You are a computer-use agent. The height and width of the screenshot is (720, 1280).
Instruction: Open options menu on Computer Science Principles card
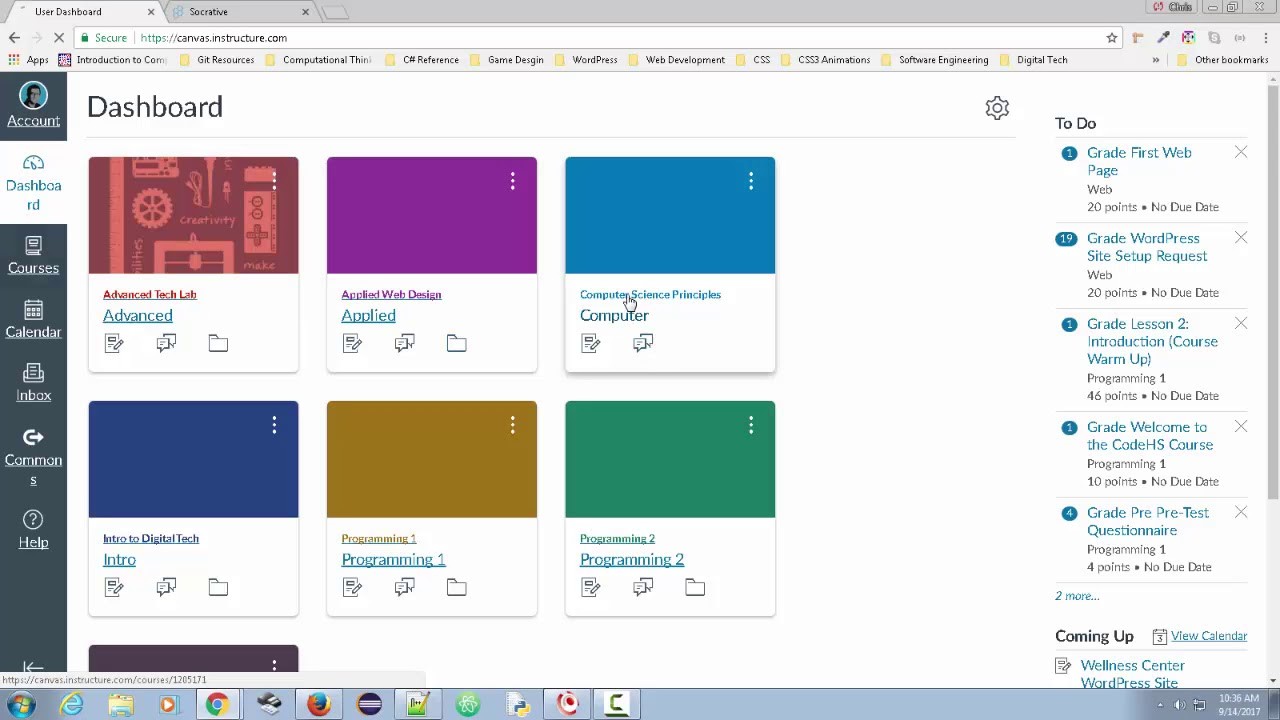[x=751, y=181]
